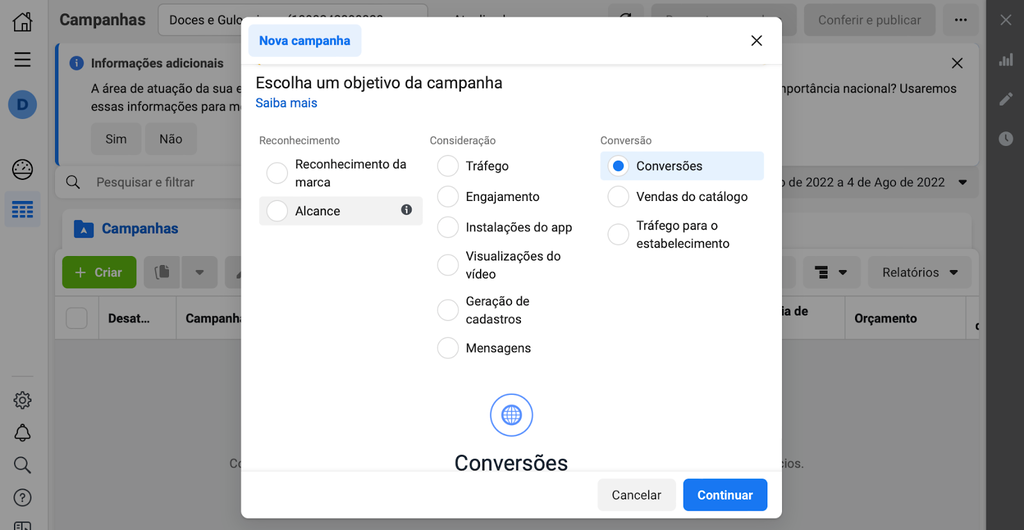Screen dimensions: 1024x530
Task: Expand the duplicate options arrow
Action: [200, 272]
